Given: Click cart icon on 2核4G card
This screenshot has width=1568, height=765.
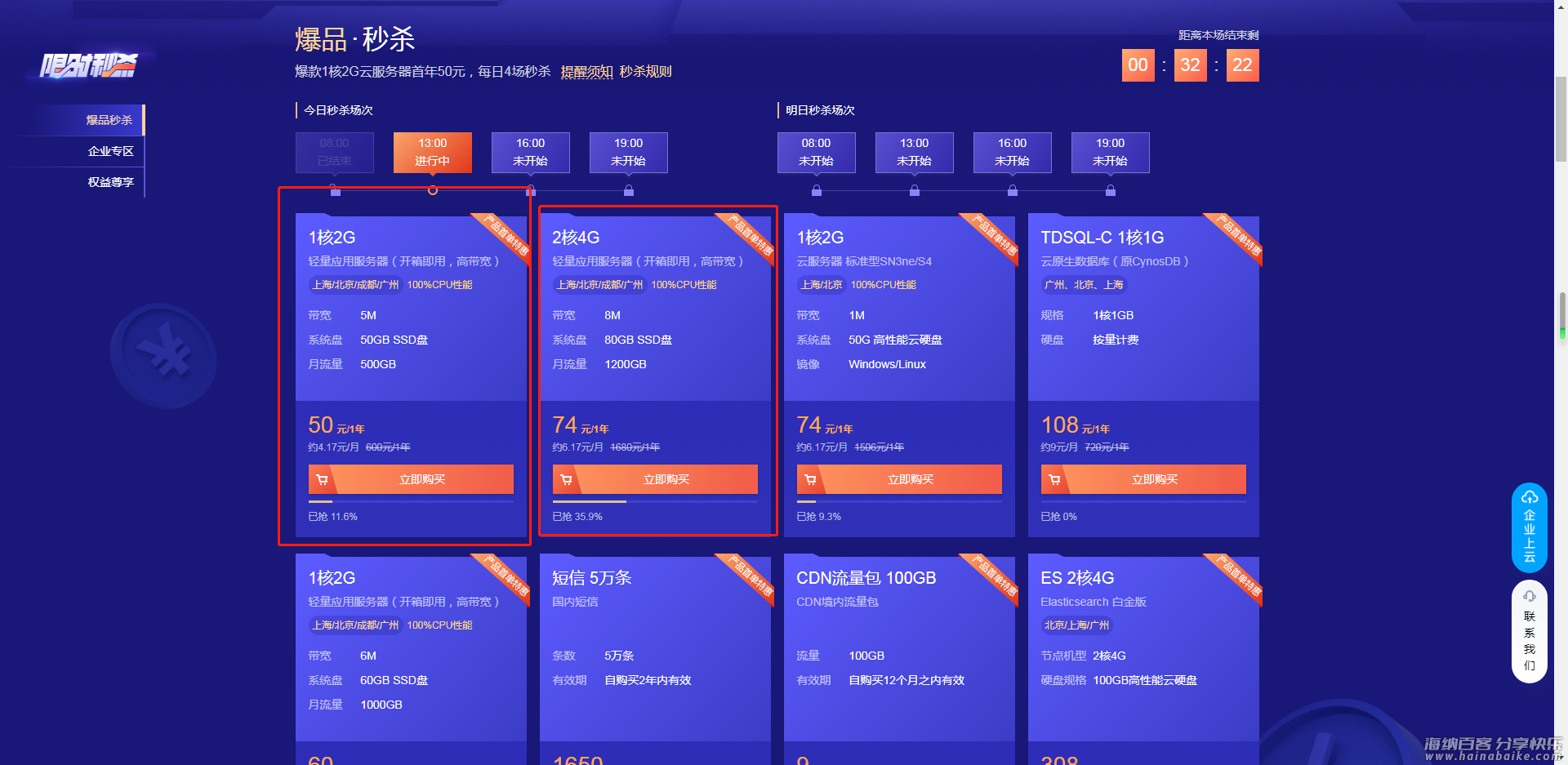Looking at the screenshot, I should pos(566,479).
